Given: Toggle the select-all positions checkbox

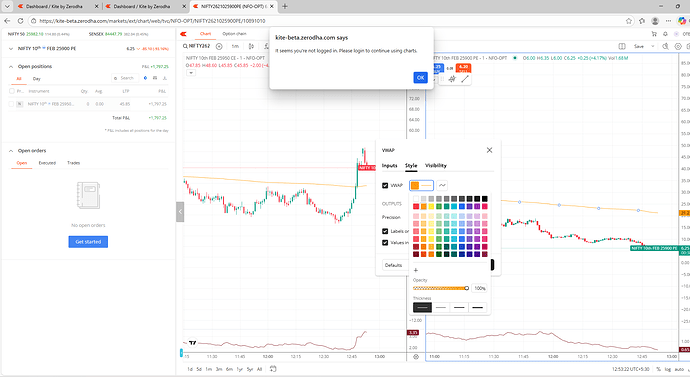Looking at the screenshot, I should [12, 91].
